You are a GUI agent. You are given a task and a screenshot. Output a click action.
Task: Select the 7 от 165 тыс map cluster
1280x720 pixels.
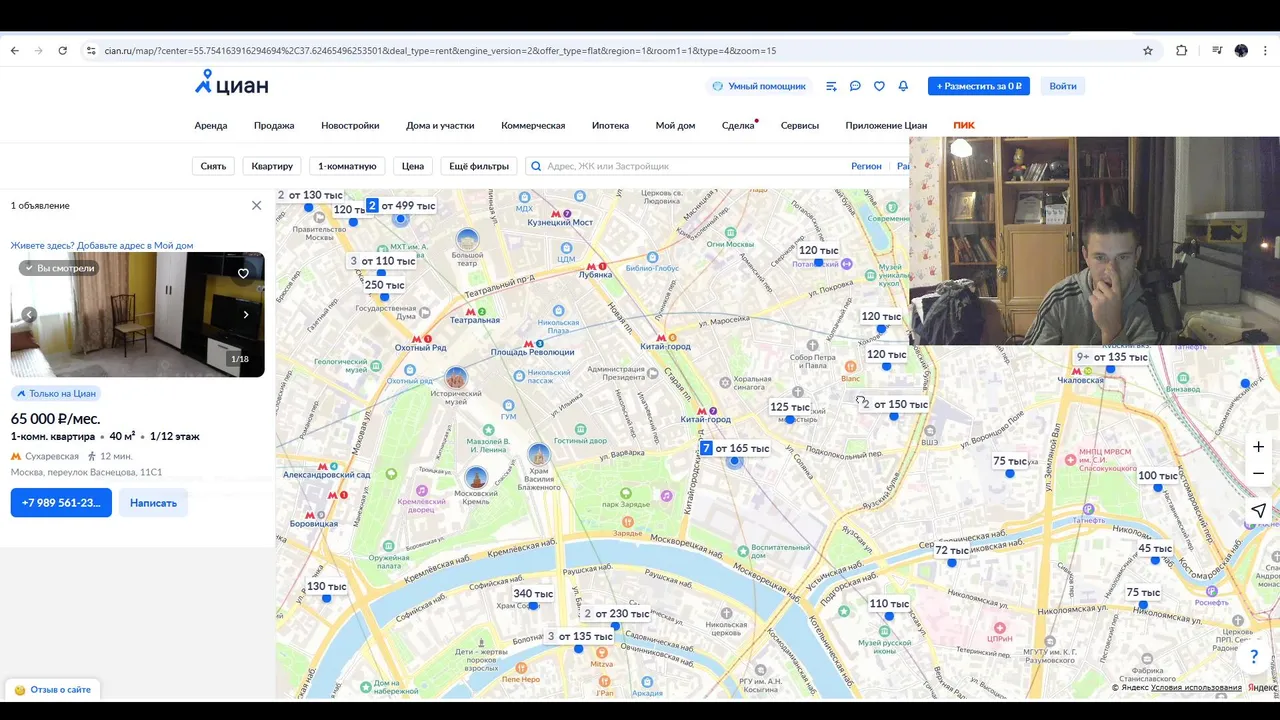[x=735, y=449]
